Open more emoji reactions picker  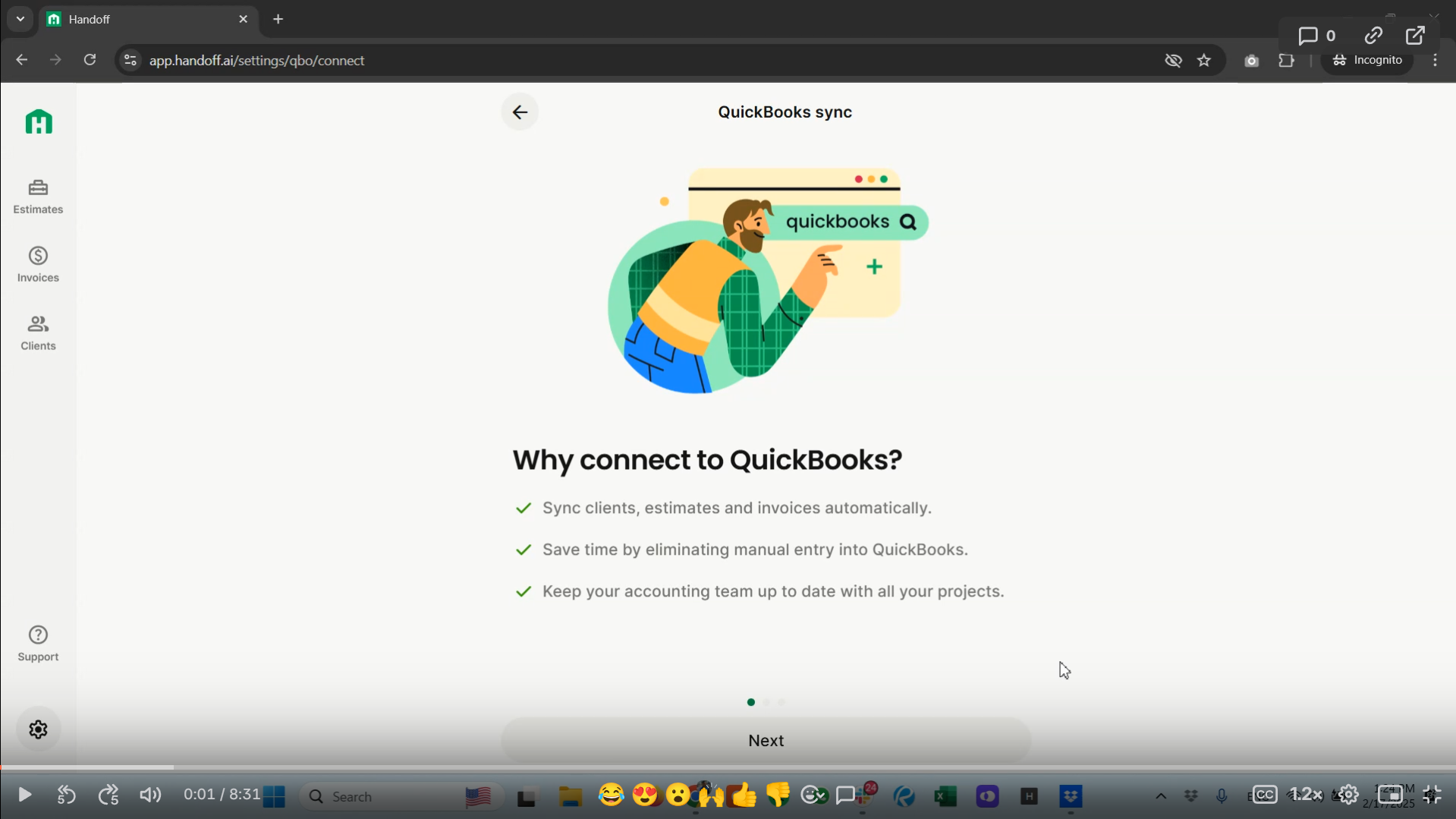coord(813,795)
